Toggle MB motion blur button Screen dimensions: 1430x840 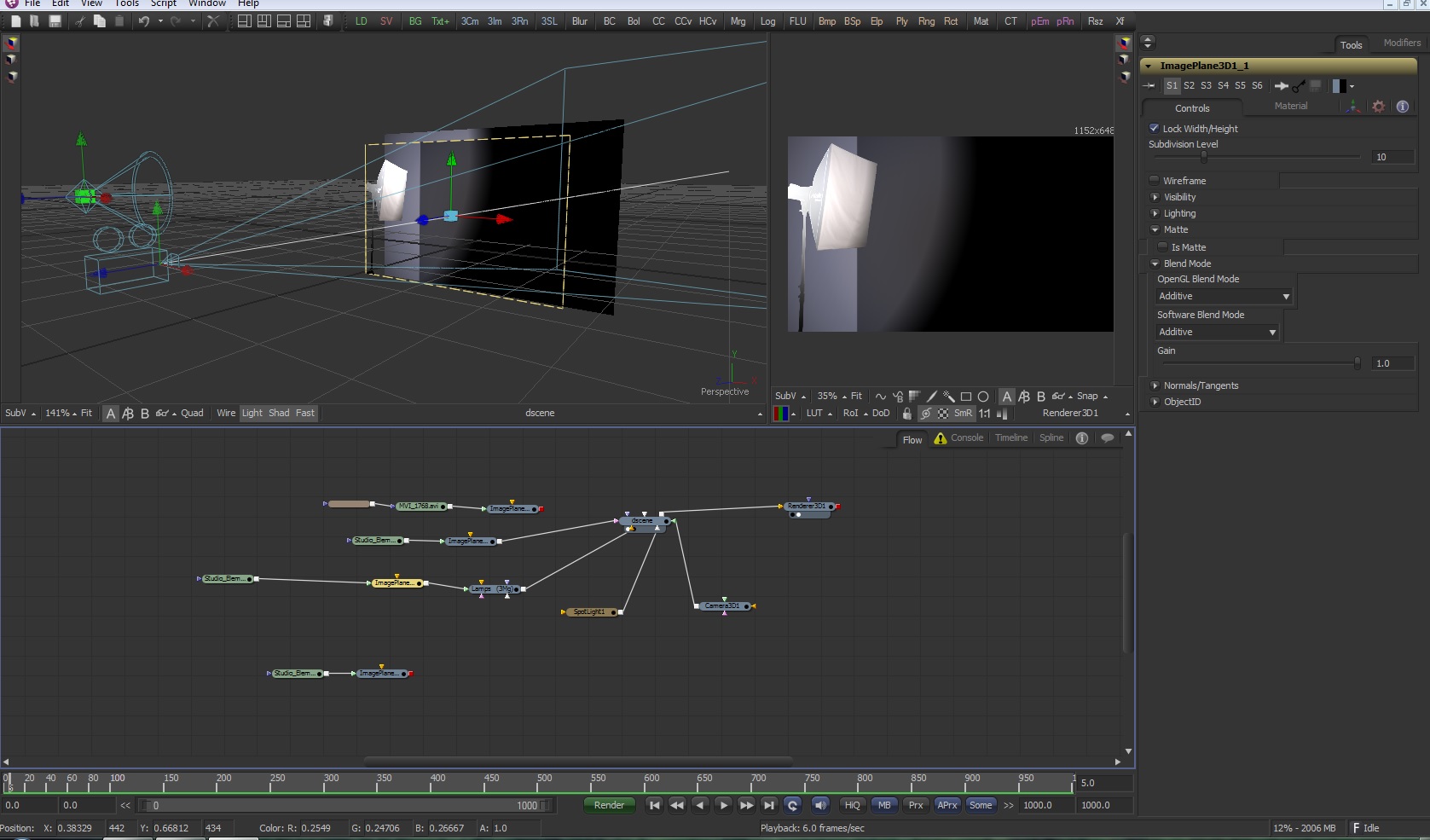884,805
